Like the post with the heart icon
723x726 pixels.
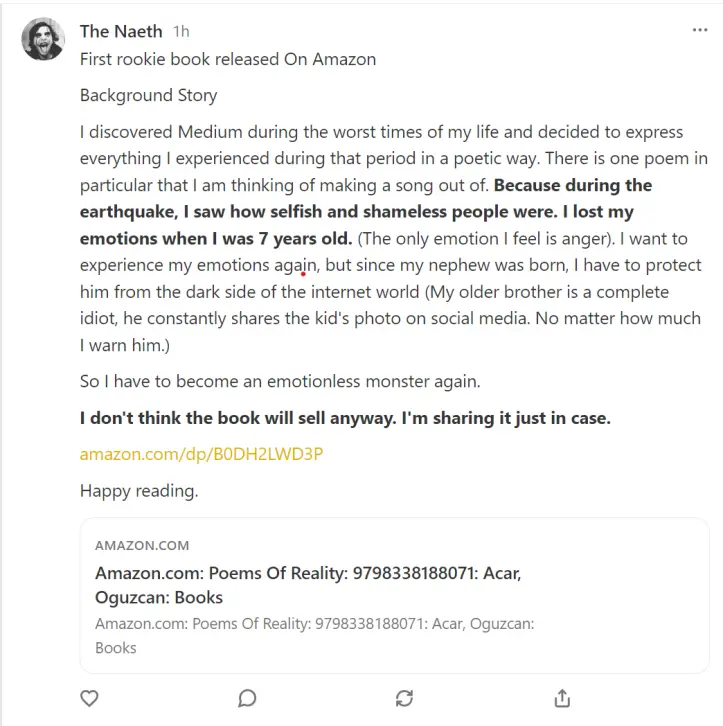tap(89, 698)
